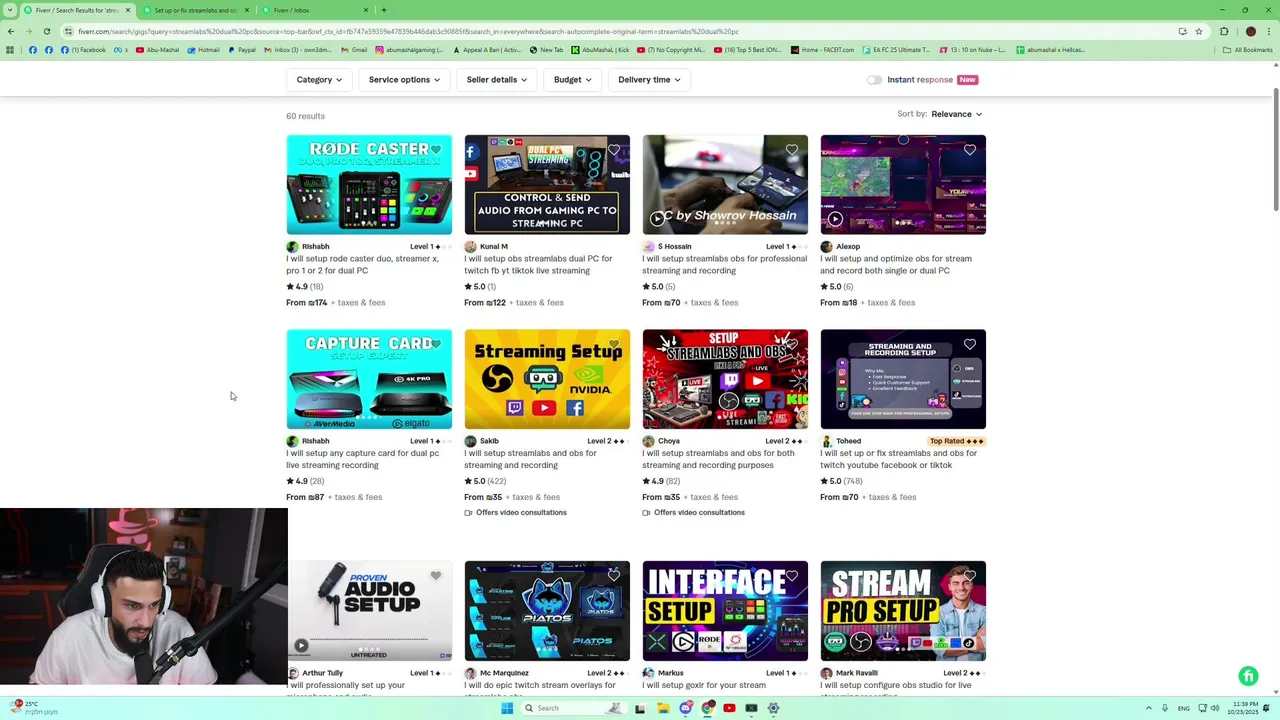
Task: Open seller Rishabh's Rode Caster gig title
Action: tap(362, 264)
